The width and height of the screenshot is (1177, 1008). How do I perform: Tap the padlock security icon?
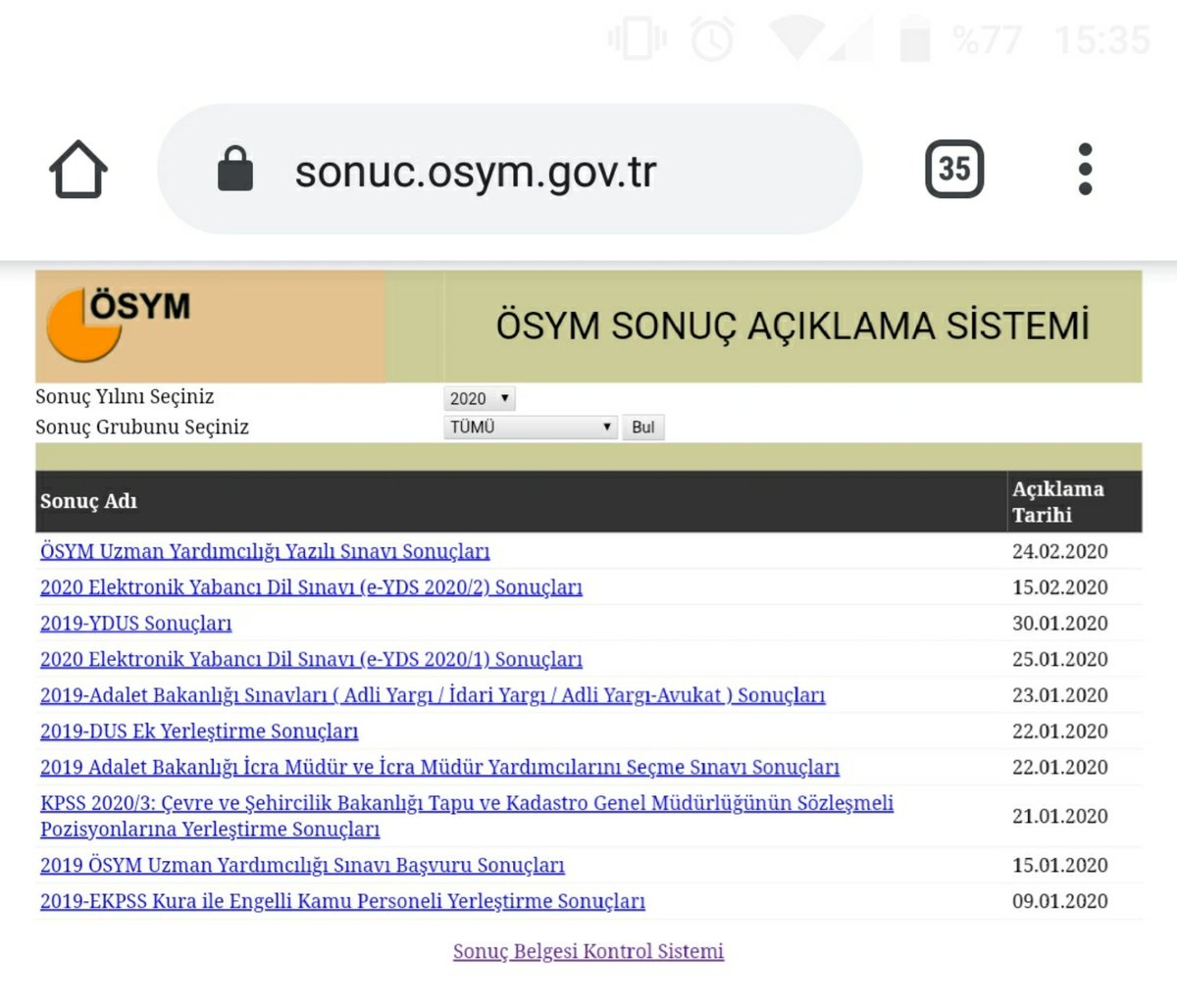pyautogui.click(x=235, y=169)
